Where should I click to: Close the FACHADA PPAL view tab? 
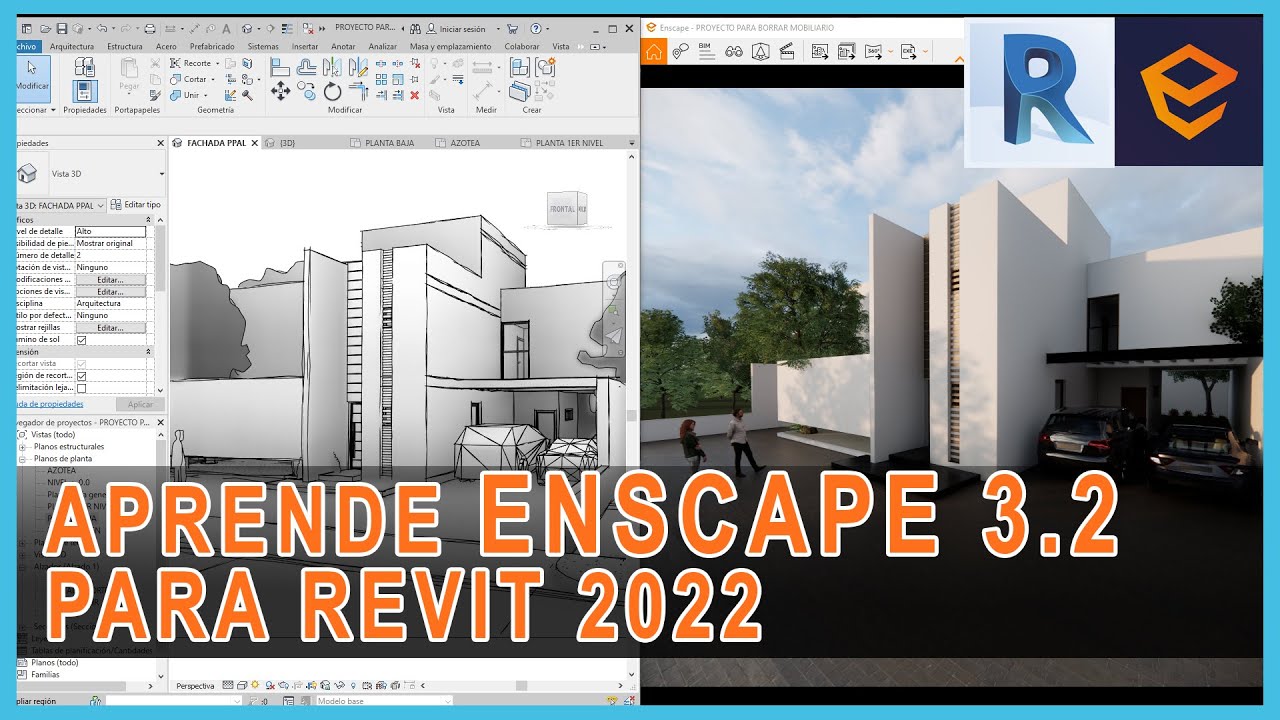255,143
